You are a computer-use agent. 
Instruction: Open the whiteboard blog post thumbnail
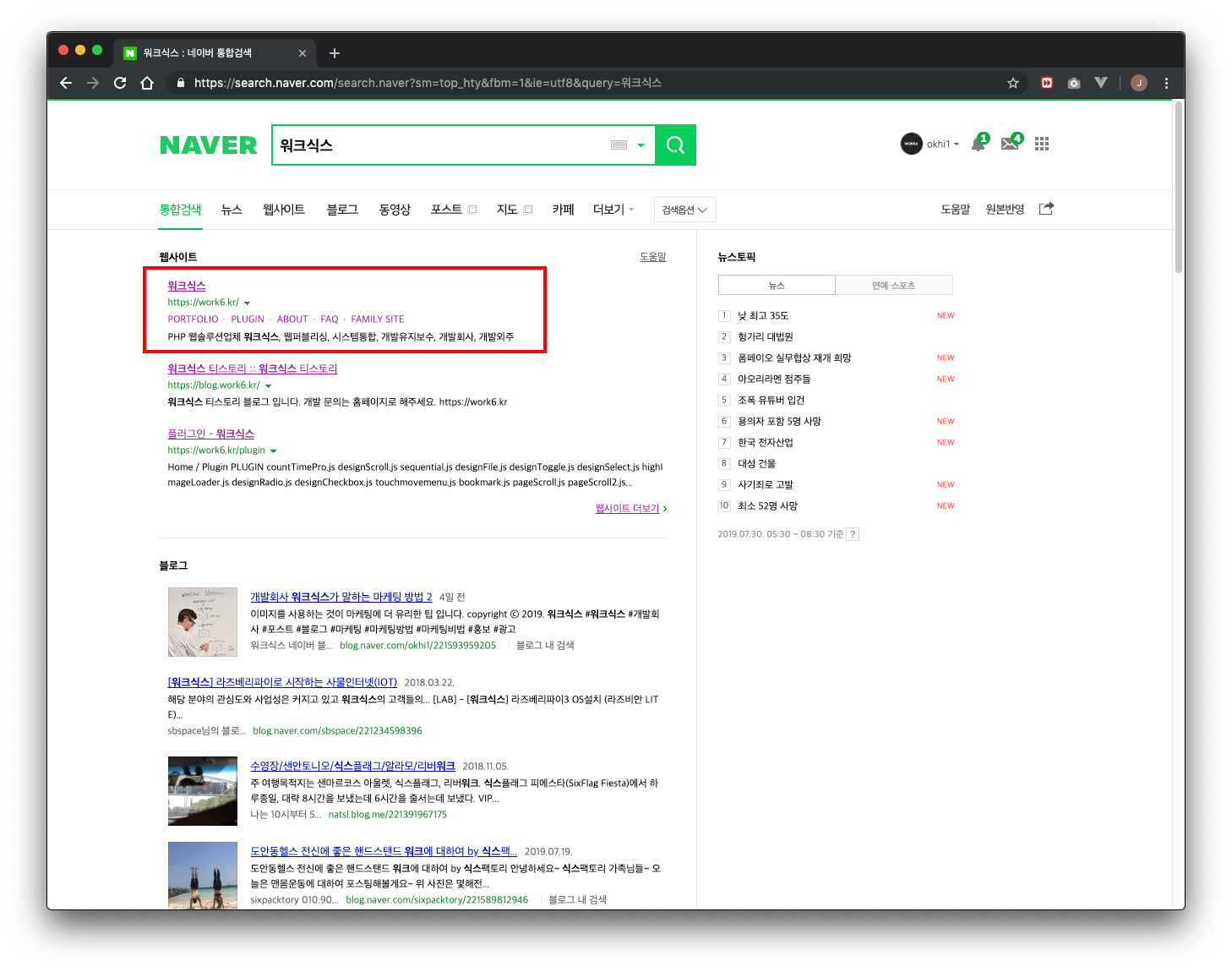[x=203, y=622]
